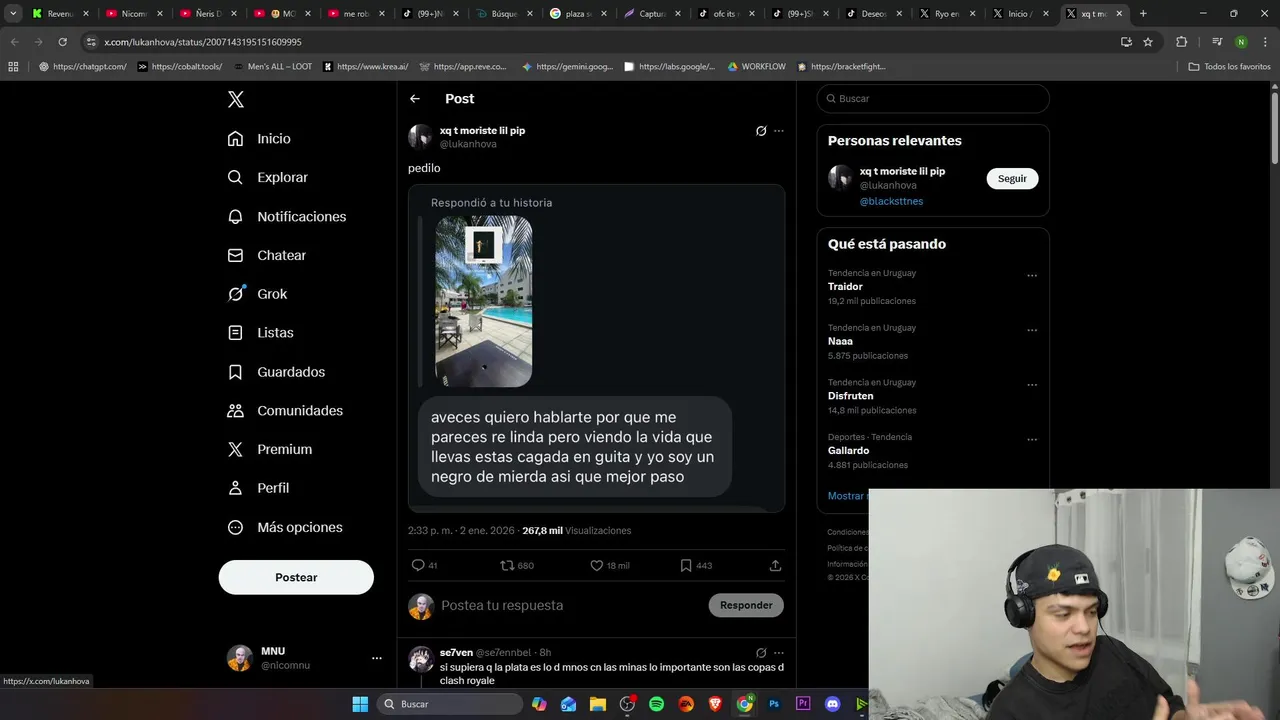Image resolution: width=1280 pixels, height=720 pixels.
Task: Open Guardados bookmarks section
Action: pyautogui.click(x=276, y=372)
